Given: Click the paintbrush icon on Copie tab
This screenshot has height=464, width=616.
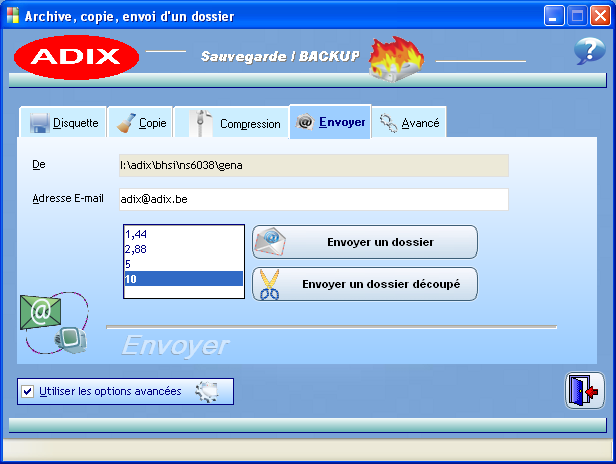Looking at the screenshot, I should click(126, 123).
